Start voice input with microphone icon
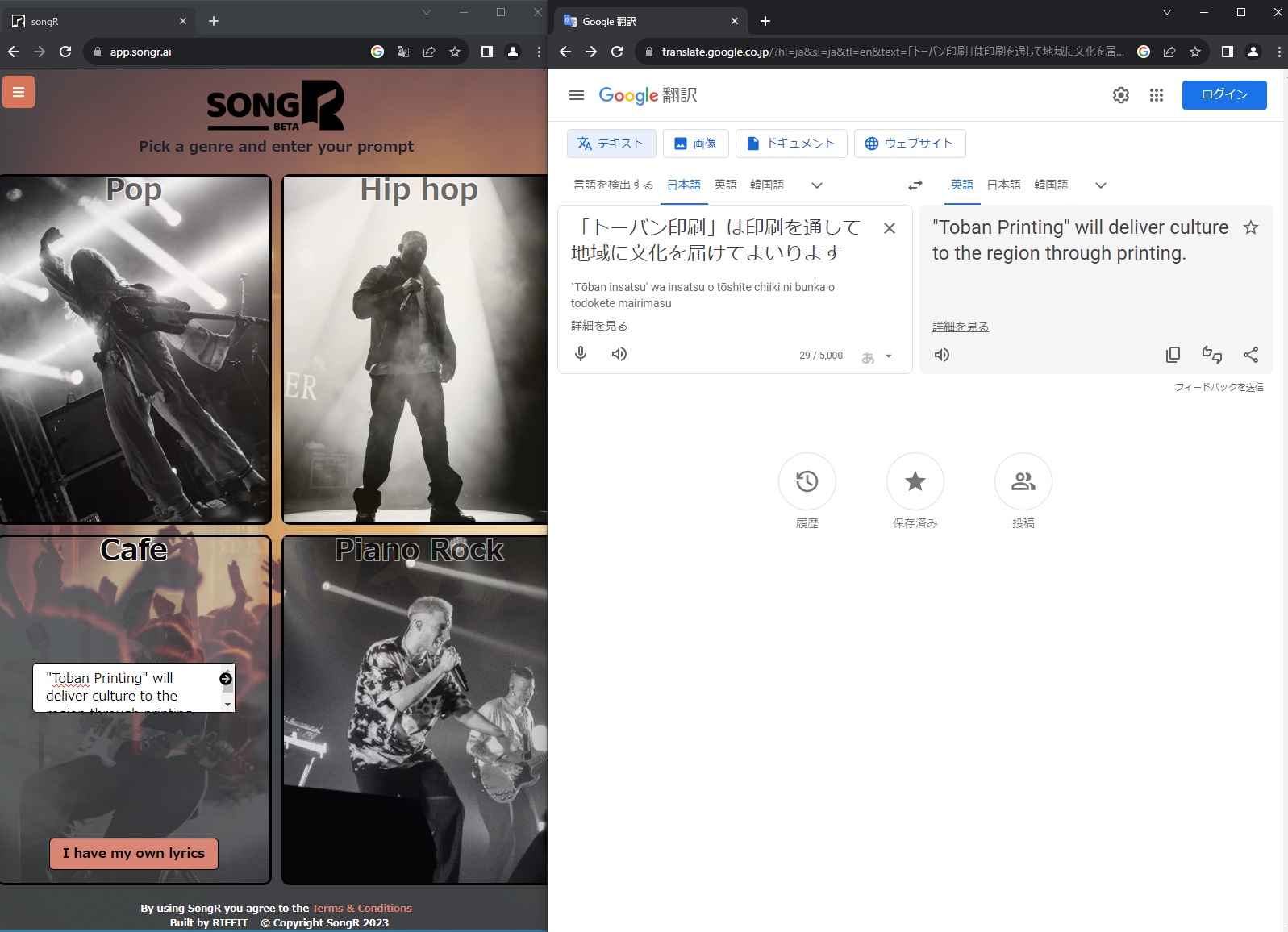The image size is (1288, 932). 580,354
